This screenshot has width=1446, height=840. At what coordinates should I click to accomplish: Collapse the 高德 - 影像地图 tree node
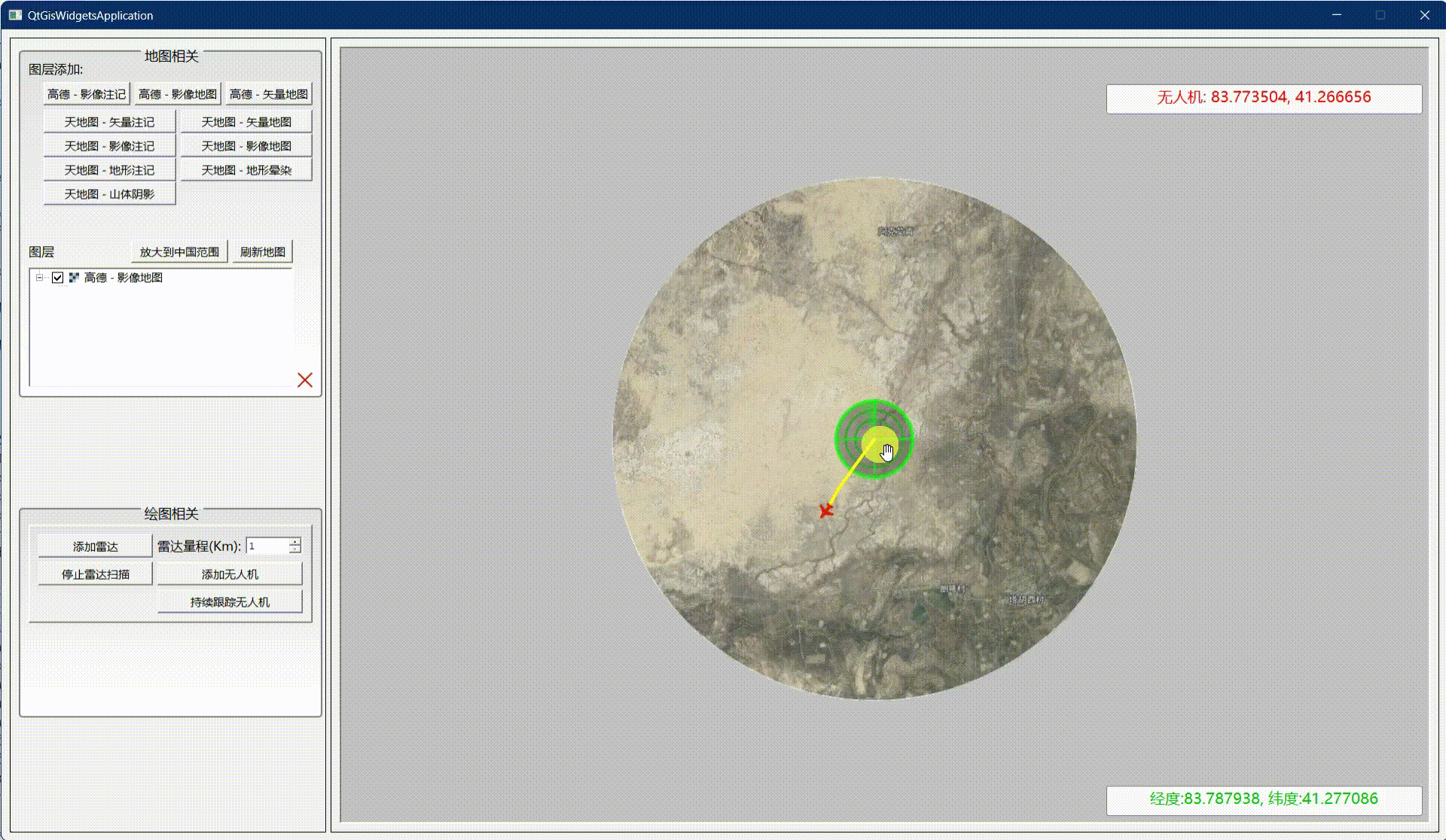pos(40,278)
